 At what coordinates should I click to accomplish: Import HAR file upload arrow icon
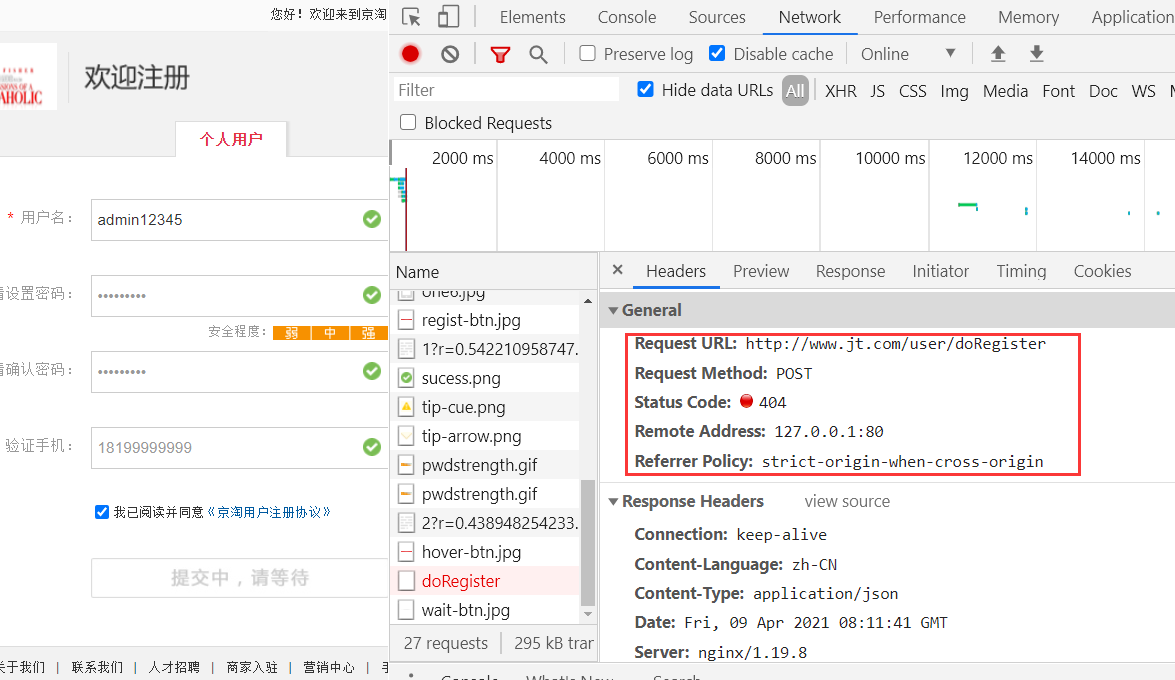click(997, 53)
